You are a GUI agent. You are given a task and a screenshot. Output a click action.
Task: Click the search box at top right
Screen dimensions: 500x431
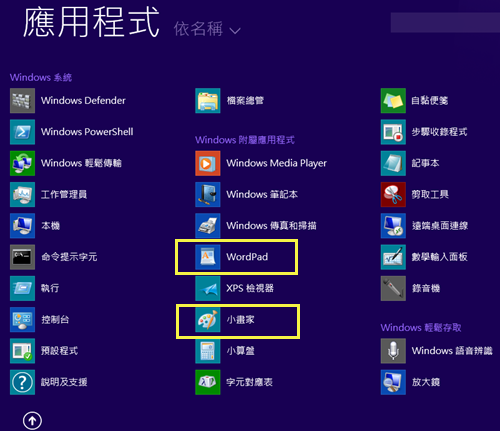(x=445, y=23)
